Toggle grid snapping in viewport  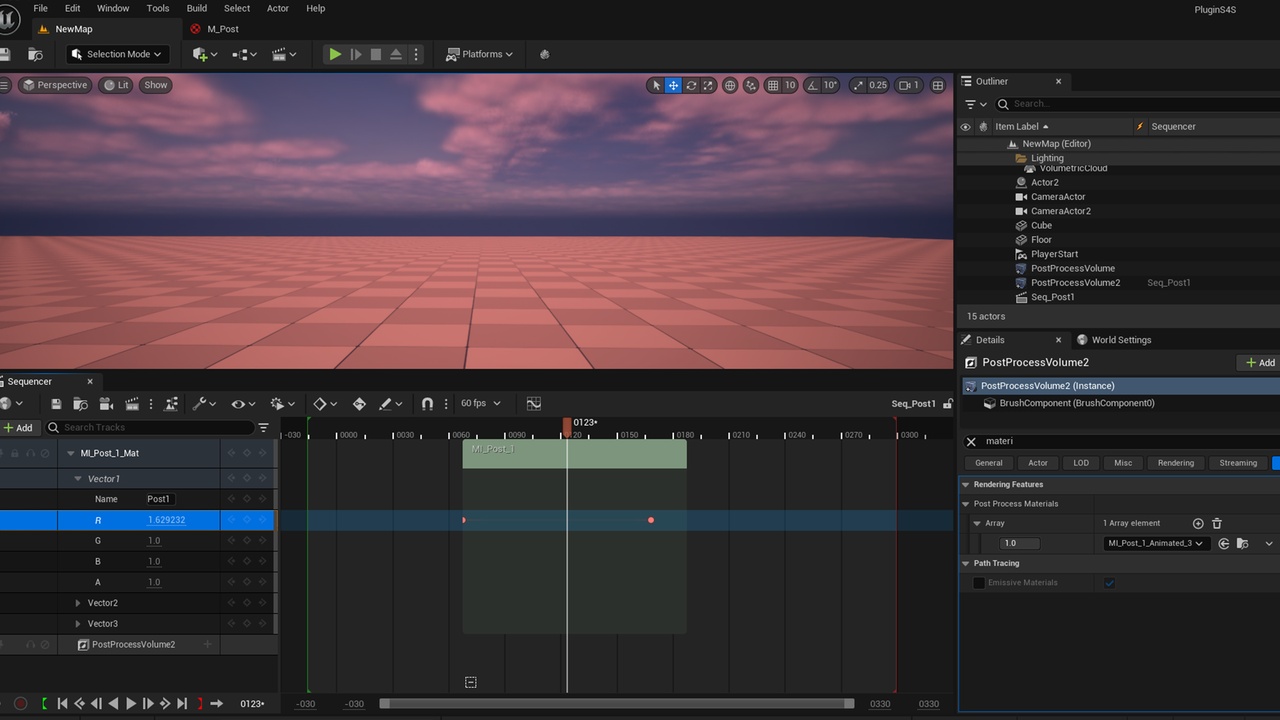773,85
